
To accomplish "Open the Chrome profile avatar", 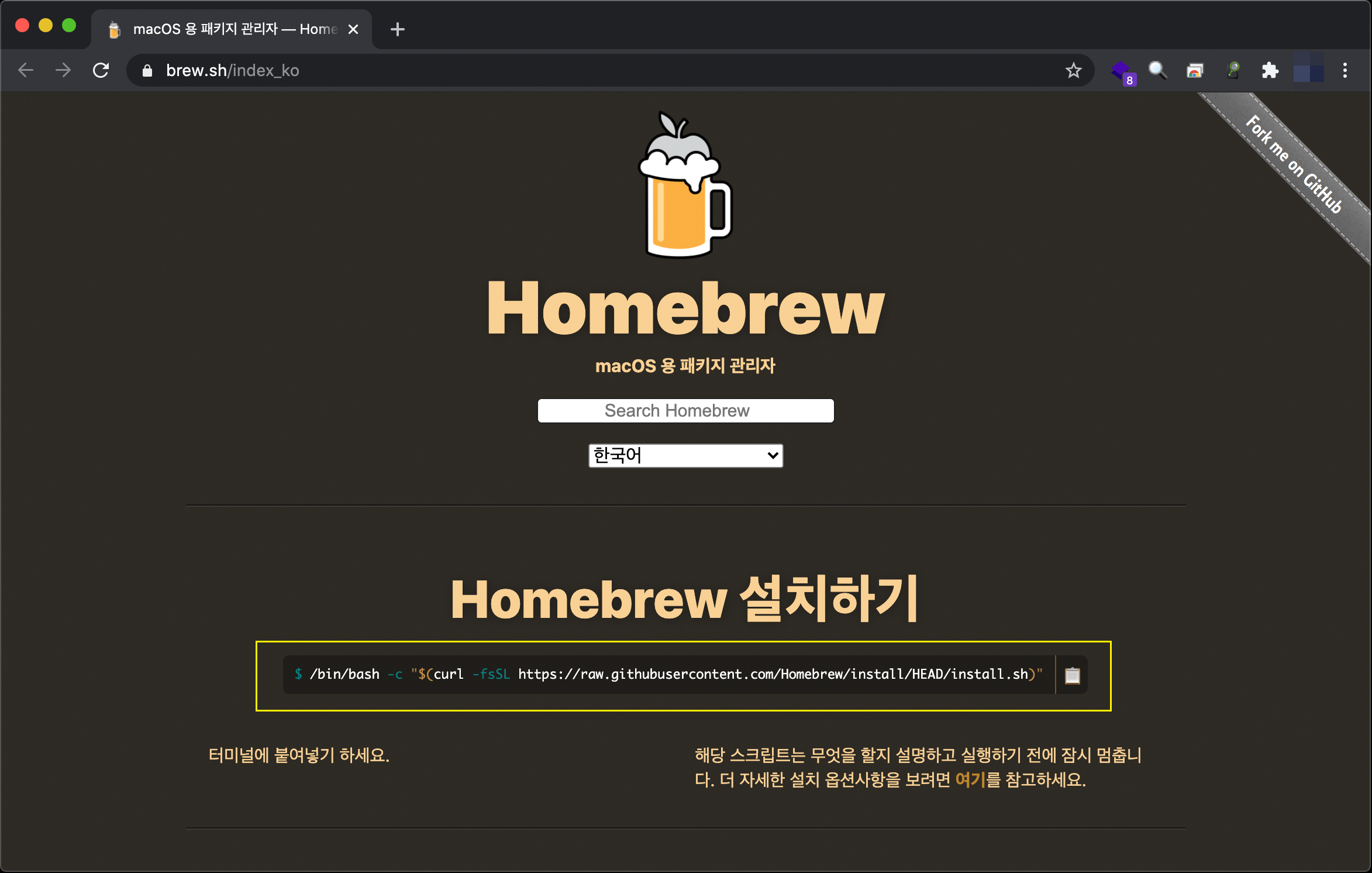I will pos(1308,71).
